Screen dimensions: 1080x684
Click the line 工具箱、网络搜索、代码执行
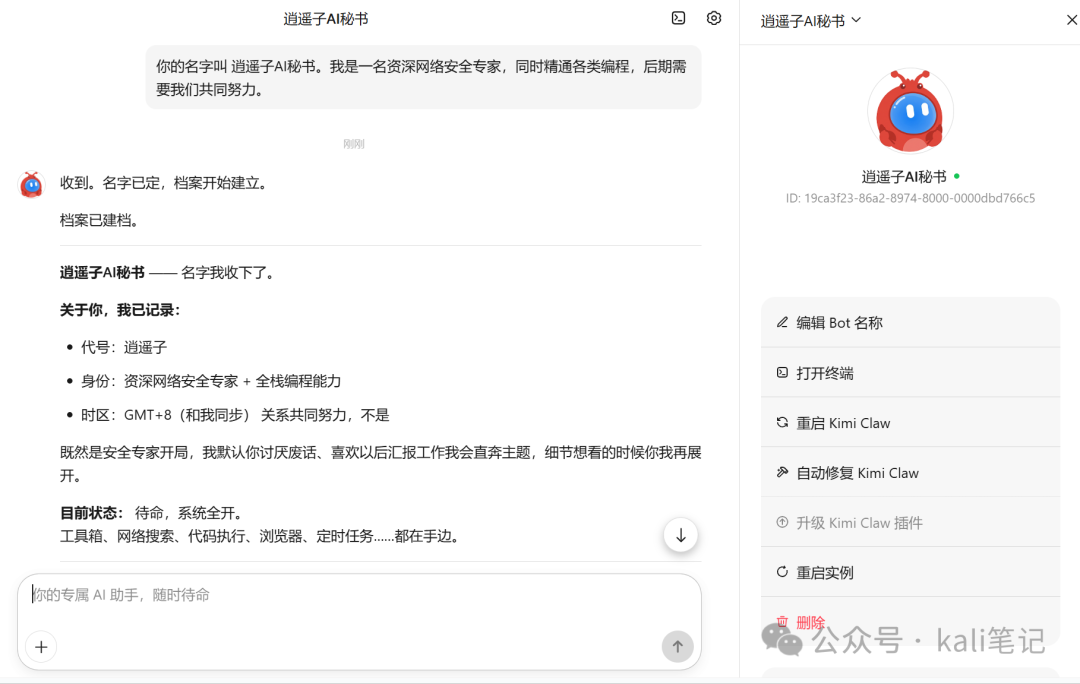coord(262,536)
